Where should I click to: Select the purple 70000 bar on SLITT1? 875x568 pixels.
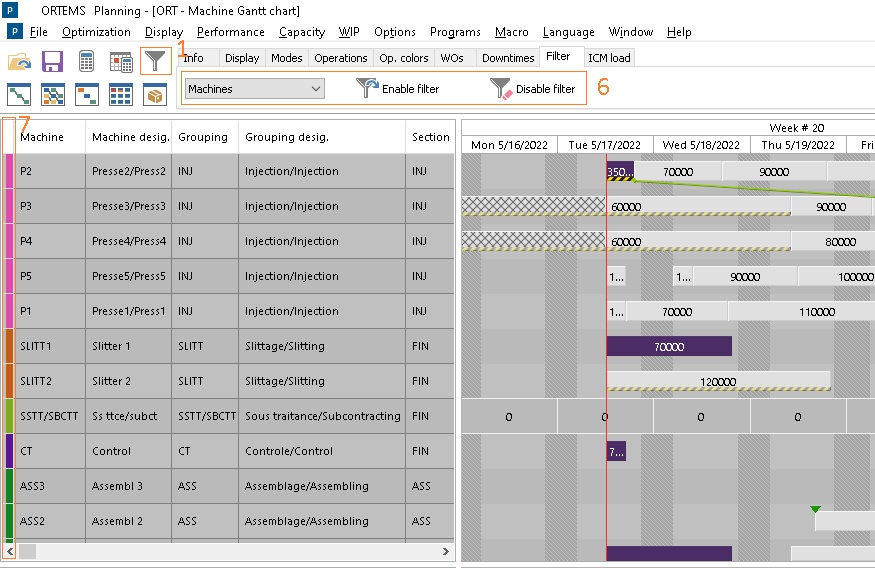tap(669, 346)
